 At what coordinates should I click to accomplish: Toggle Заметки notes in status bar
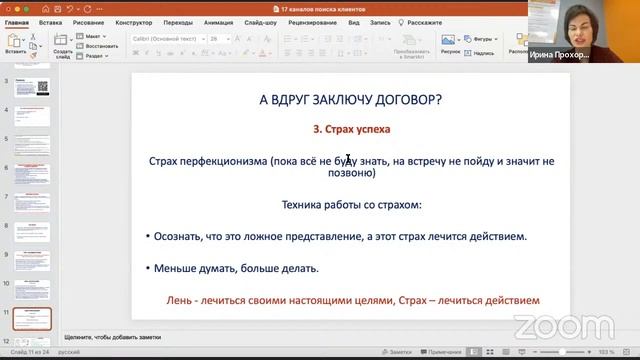[397, 352]
